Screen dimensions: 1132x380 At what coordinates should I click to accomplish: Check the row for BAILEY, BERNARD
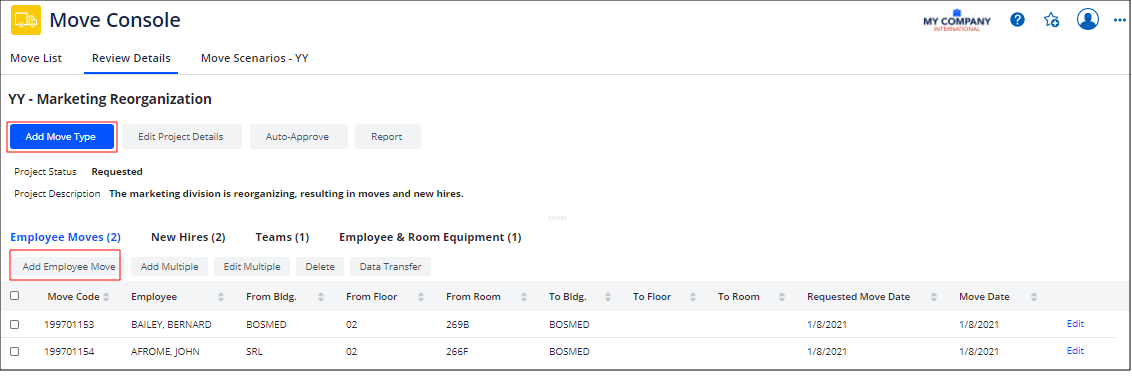14,325
